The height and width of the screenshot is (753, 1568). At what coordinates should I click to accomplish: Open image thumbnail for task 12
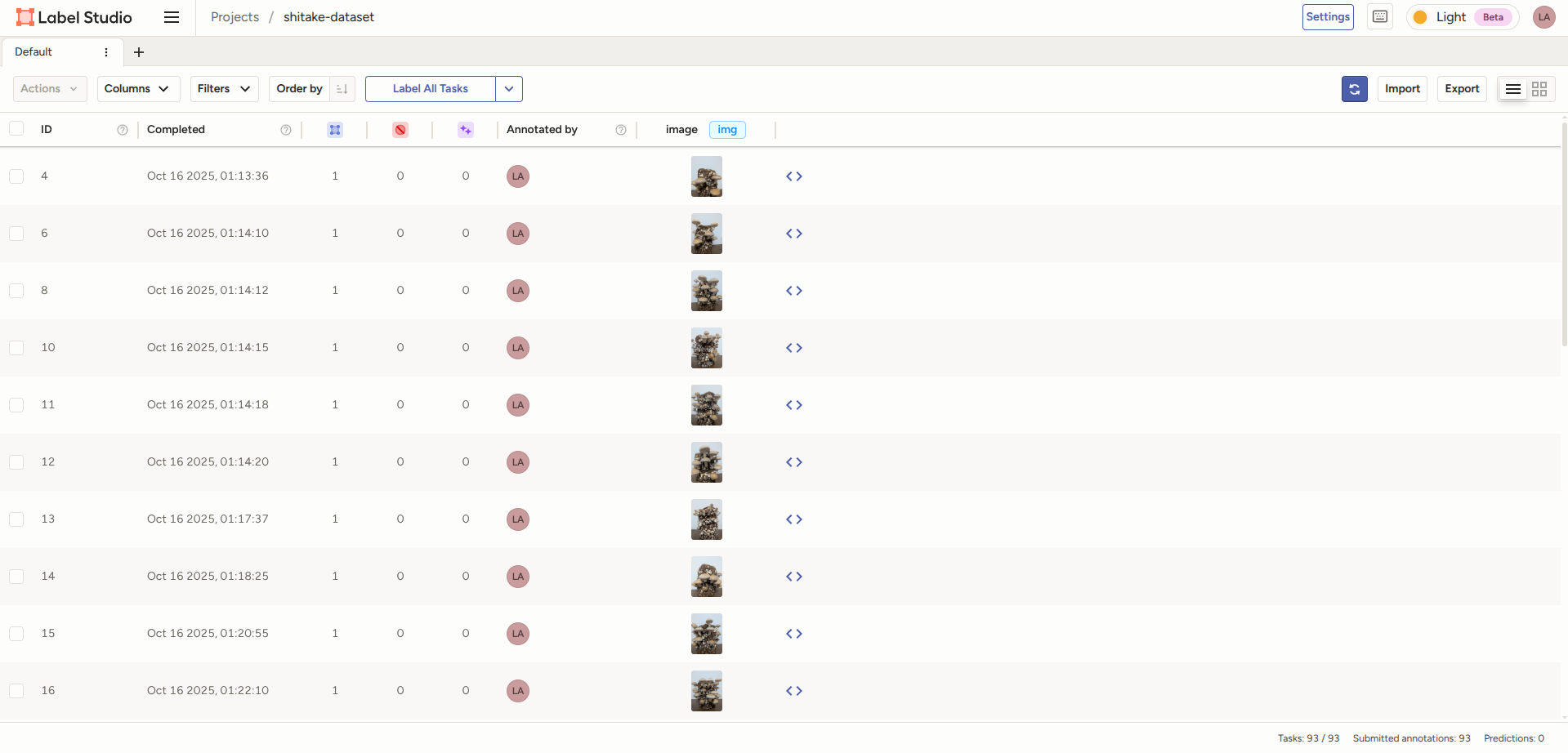pyautogui.click(x=707, y=462)
